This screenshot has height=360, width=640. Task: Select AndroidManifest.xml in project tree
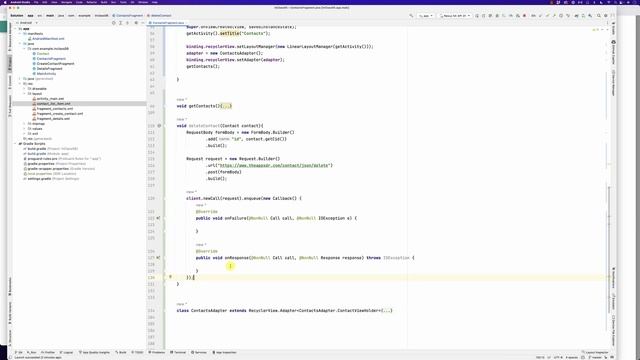(46, 39)
